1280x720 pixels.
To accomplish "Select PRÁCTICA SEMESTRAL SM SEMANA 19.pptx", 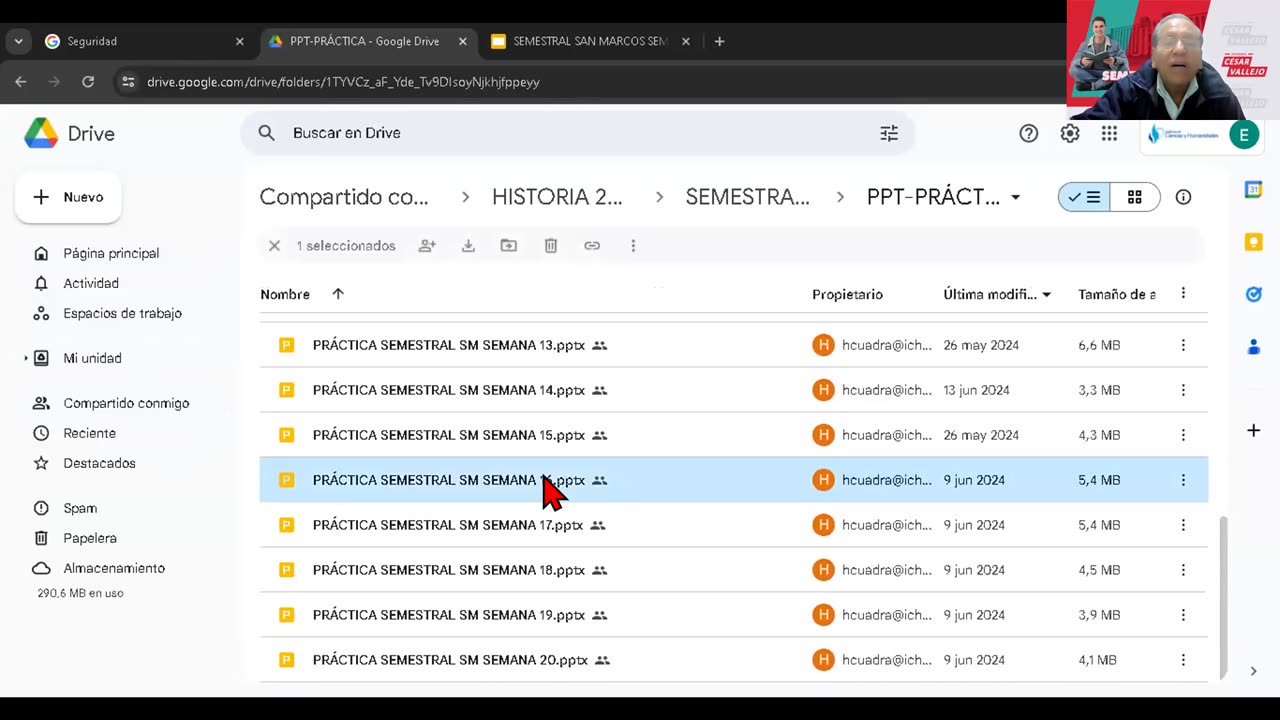I will pyautogui.click(x=734, y=615).
